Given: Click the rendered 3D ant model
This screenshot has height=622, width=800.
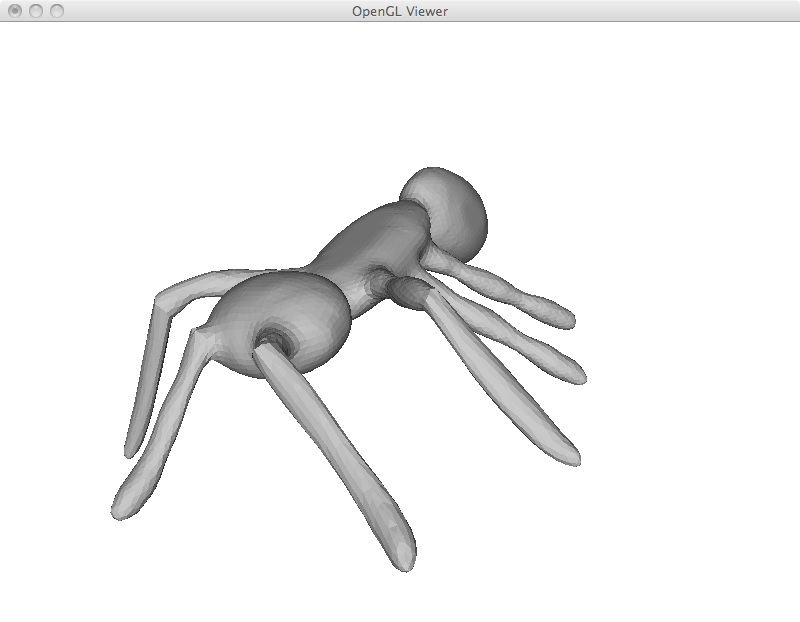Looking at the screenshot, I should (348, 368).
